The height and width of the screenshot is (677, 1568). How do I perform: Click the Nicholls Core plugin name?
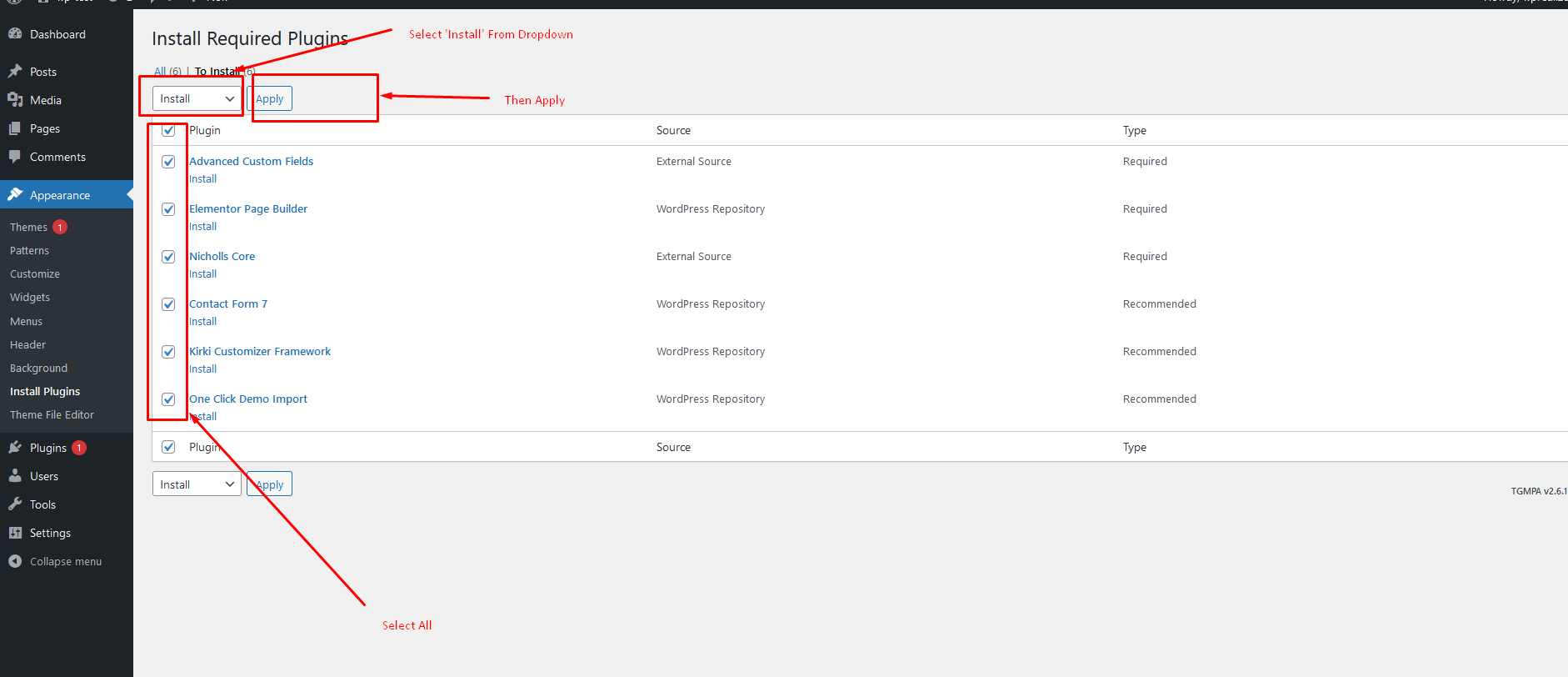(222, 256)
